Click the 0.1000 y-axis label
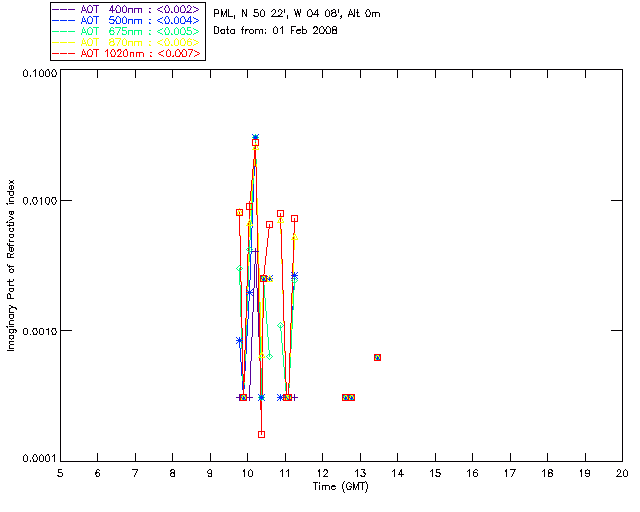 point(40,73)
